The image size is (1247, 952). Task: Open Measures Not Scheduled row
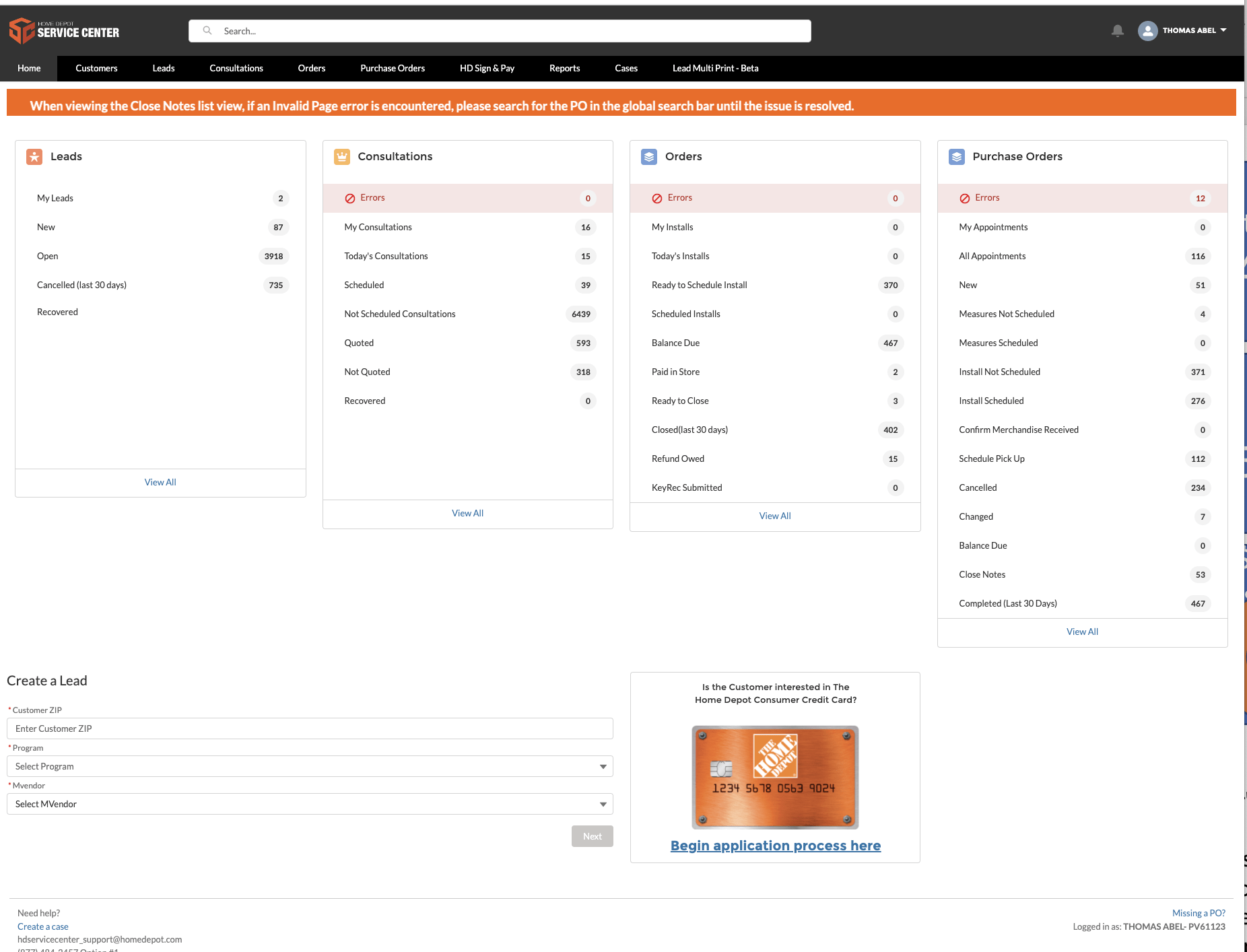(x=1083, y=314)
